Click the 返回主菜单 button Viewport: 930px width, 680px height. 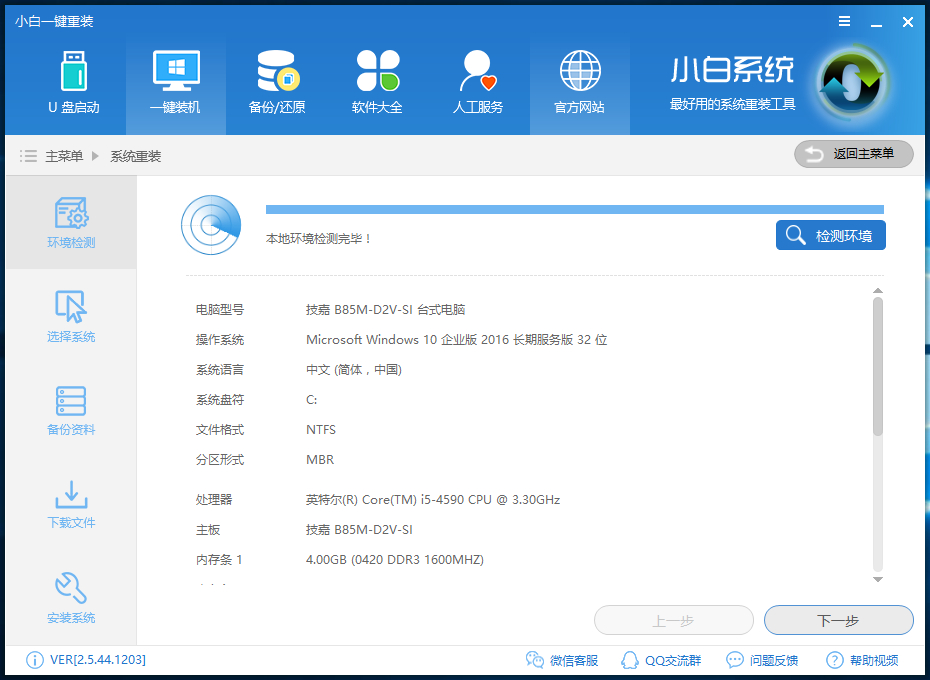(x=853, y=154)
